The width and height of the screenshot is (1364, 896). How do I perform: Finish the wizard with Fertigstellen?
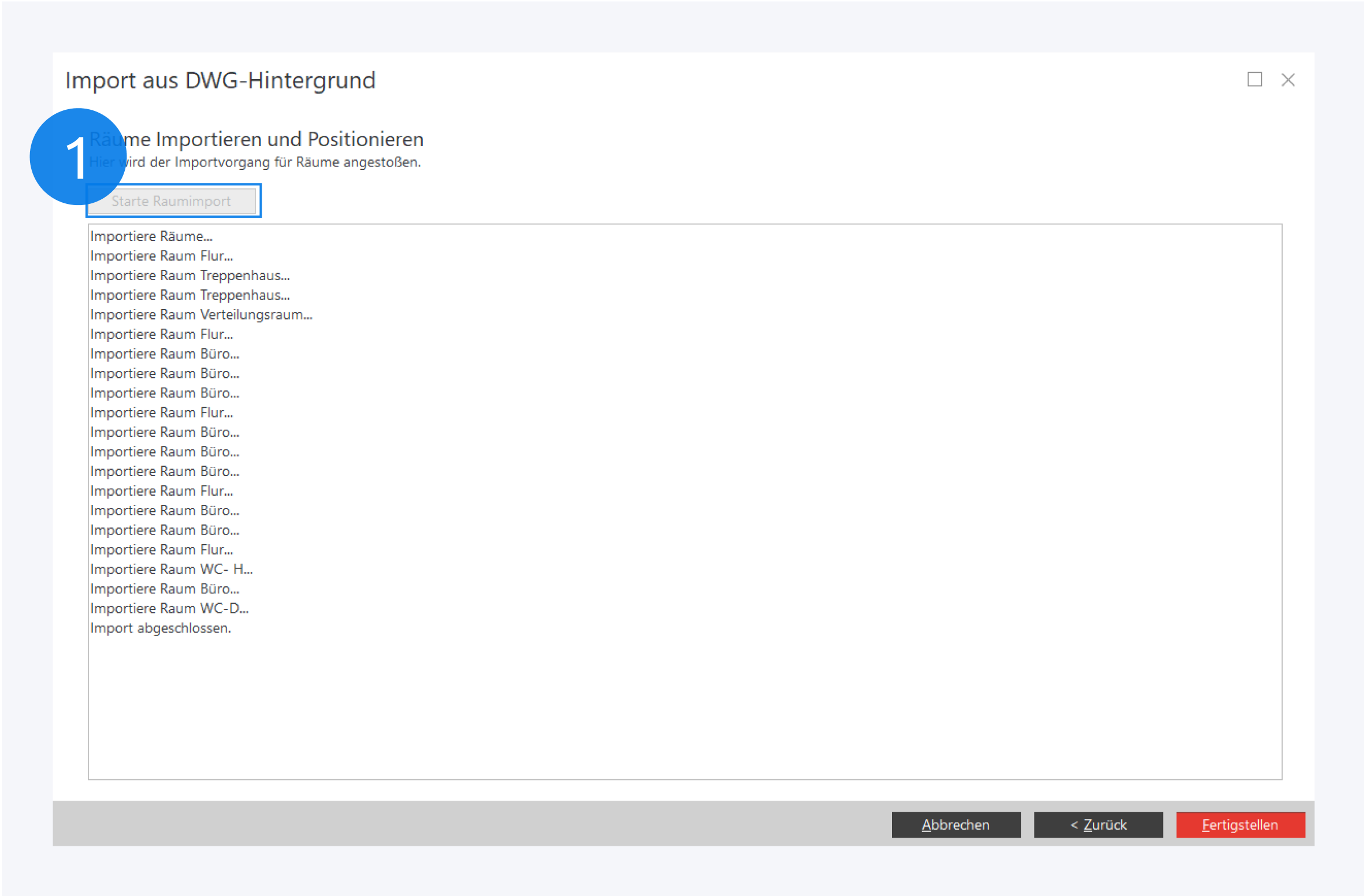click(x=1240, y=824)
